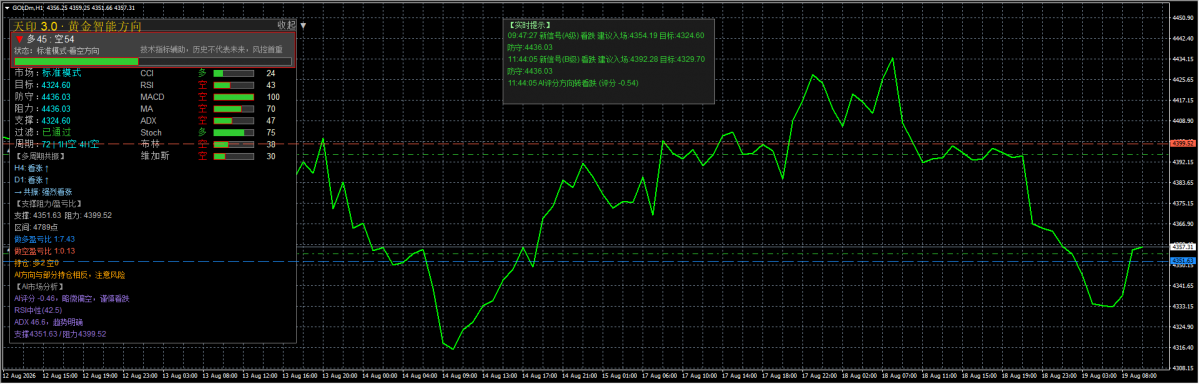Click the '支撑4351.63 / 阻力4399.52' summary line
Image resolution: width=1199 pixels, height=384 pixels.
pos(60,334)
